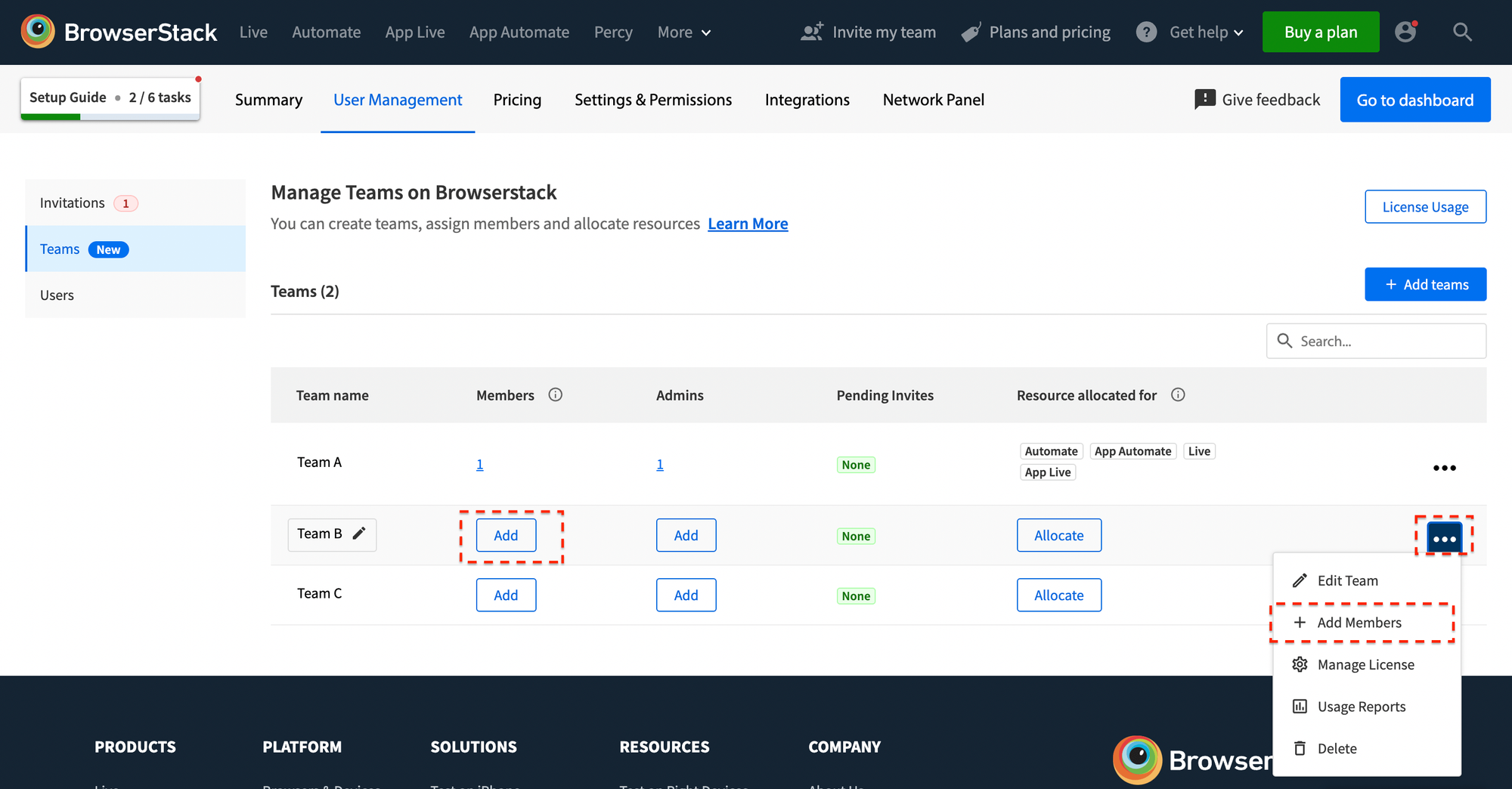This screenshot has height=789, width=1512.
Task: Click the Team C name cell
Action: (319, 593)
